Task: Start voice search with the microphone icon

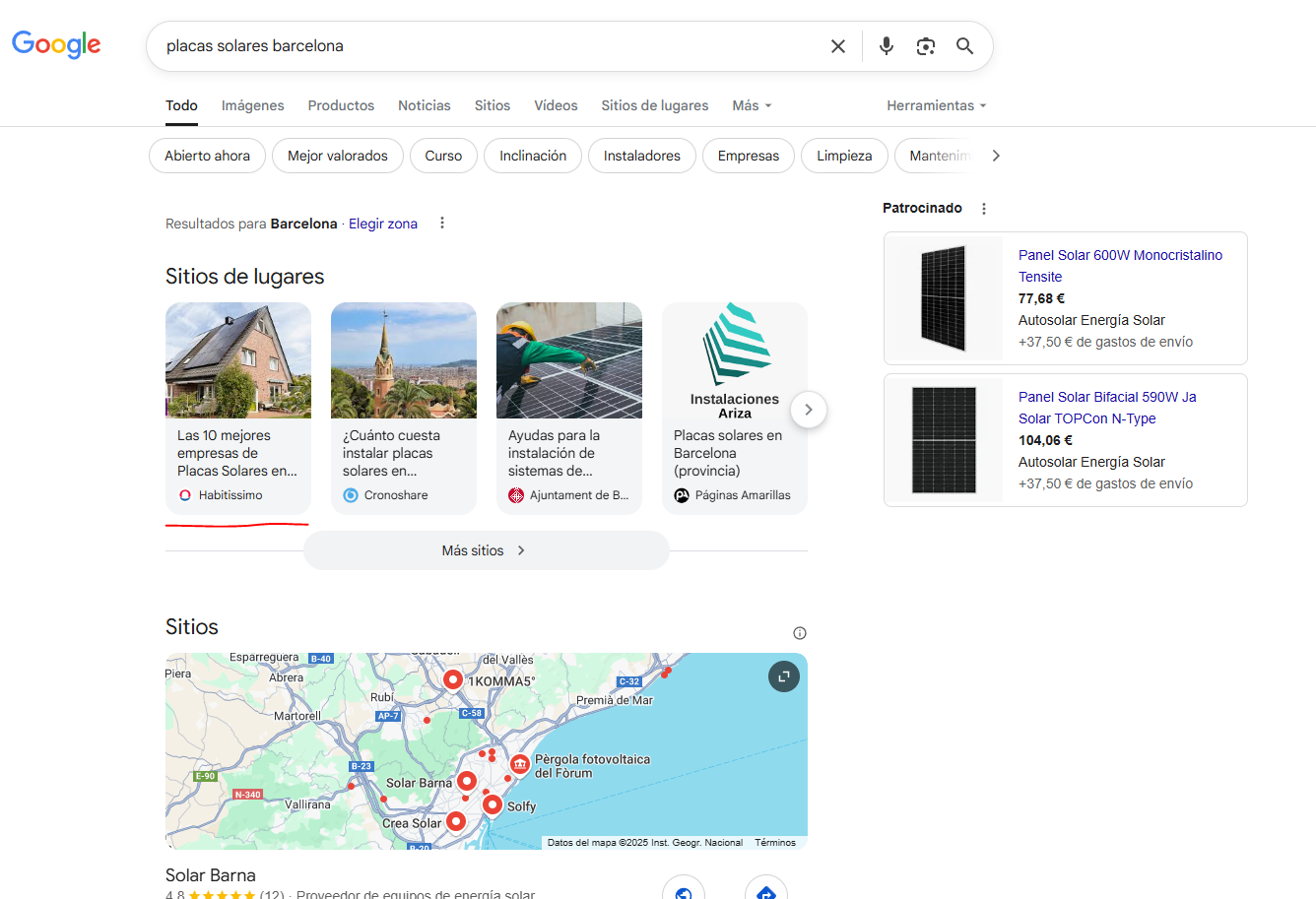Action: [x=887, y=46]
